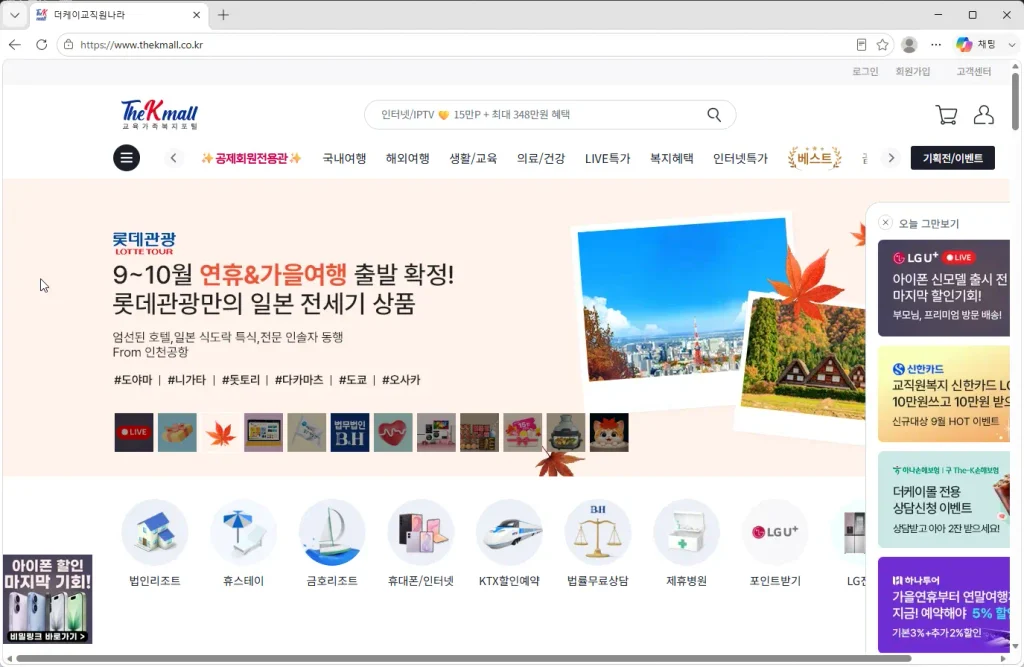The height and width of the screenshot is (667, 1024).
Task: Expand the tab list dropdown
Action: (x=15, y=15)
